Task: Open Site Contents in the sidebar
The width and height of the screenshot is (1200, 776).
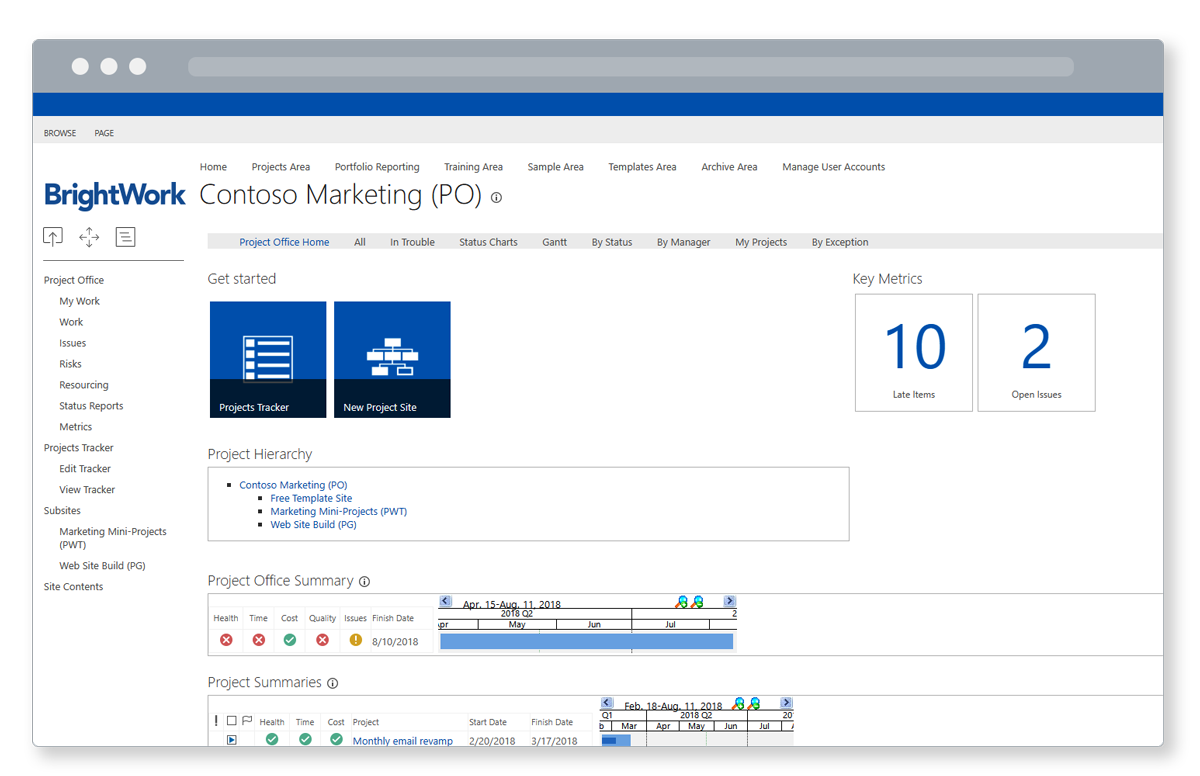Action: tap(73, 587)
